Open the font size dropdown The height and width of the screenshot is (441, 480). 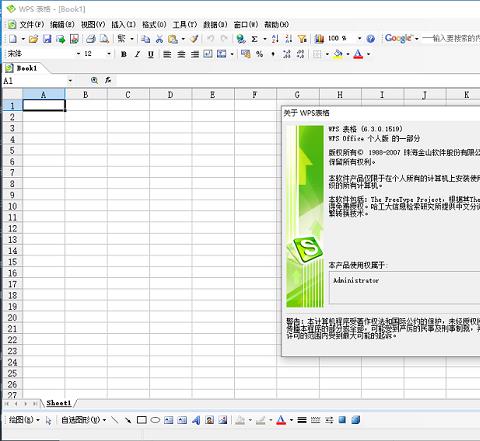pos(109,54)
